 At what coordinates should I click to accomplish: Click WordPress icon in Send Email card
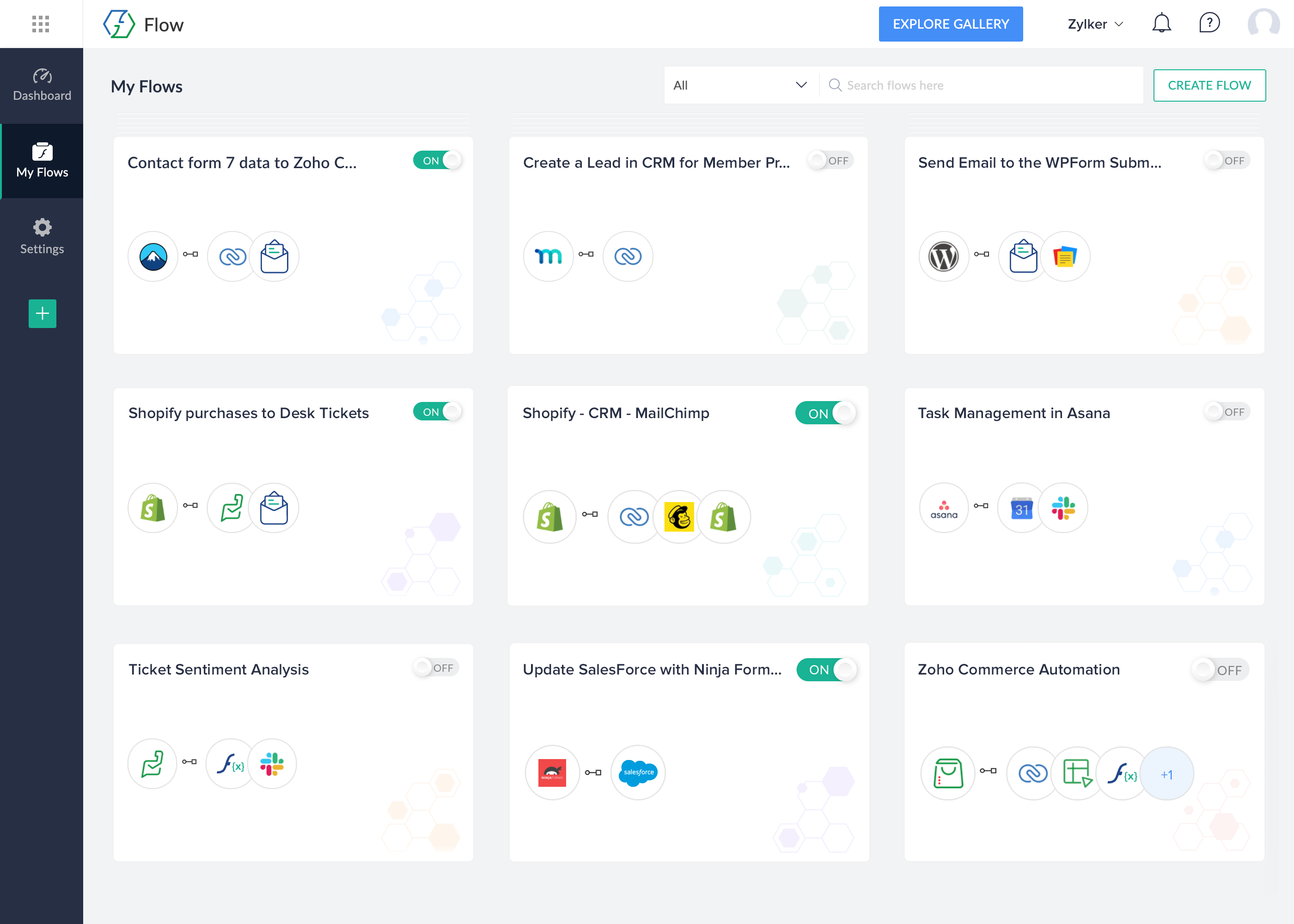944,256
